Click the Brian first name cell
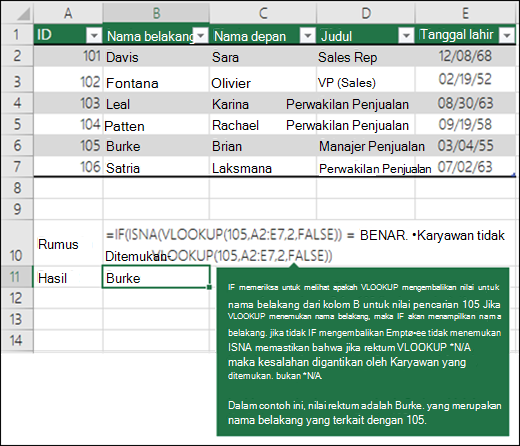Image resolution: width=520 pixels, height=446 pixels. [x=263, y=146]
